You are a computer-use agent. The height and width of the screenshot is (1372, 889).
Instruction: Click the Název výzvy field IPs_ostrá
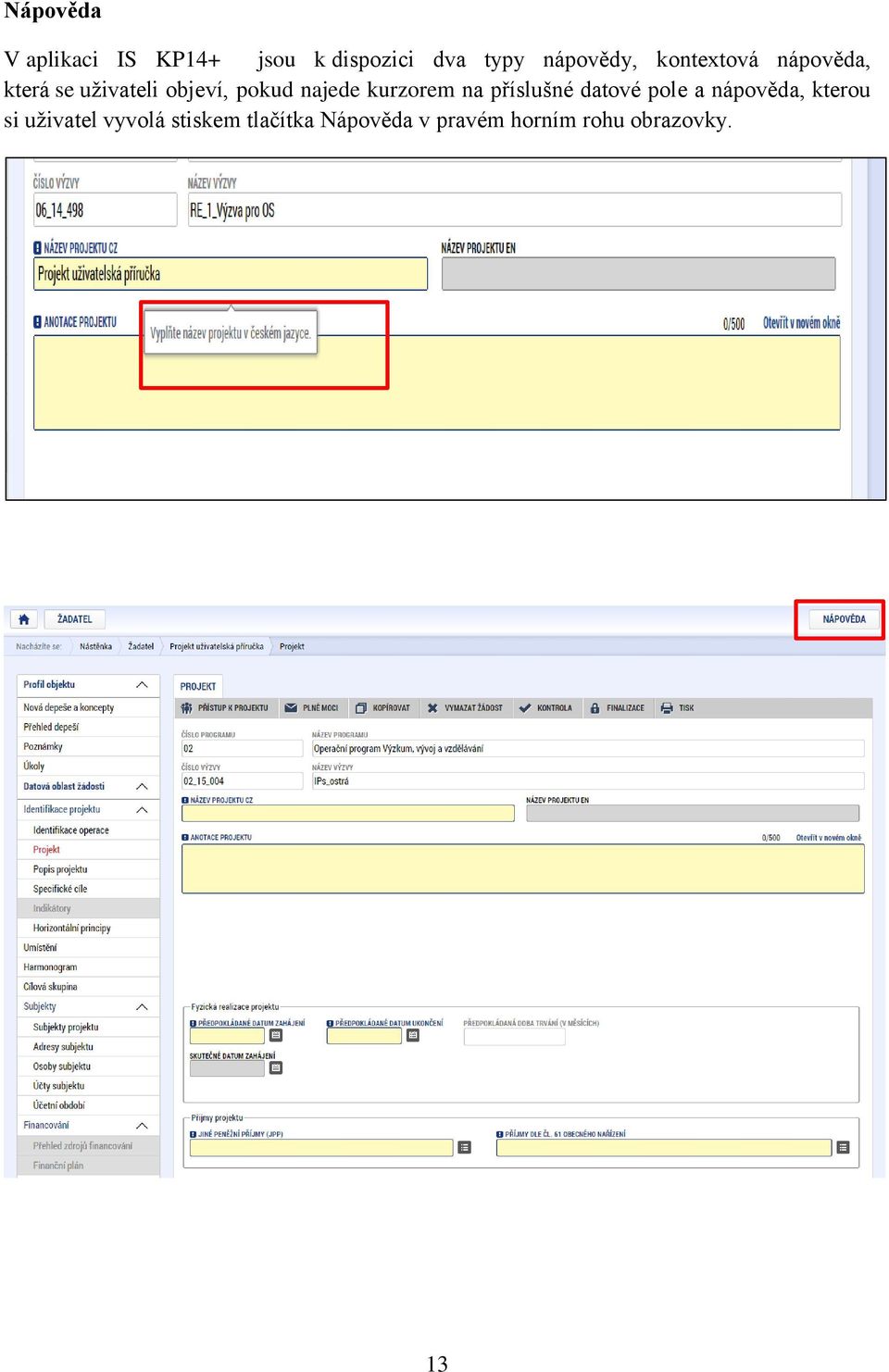click(x=588, y=780)
